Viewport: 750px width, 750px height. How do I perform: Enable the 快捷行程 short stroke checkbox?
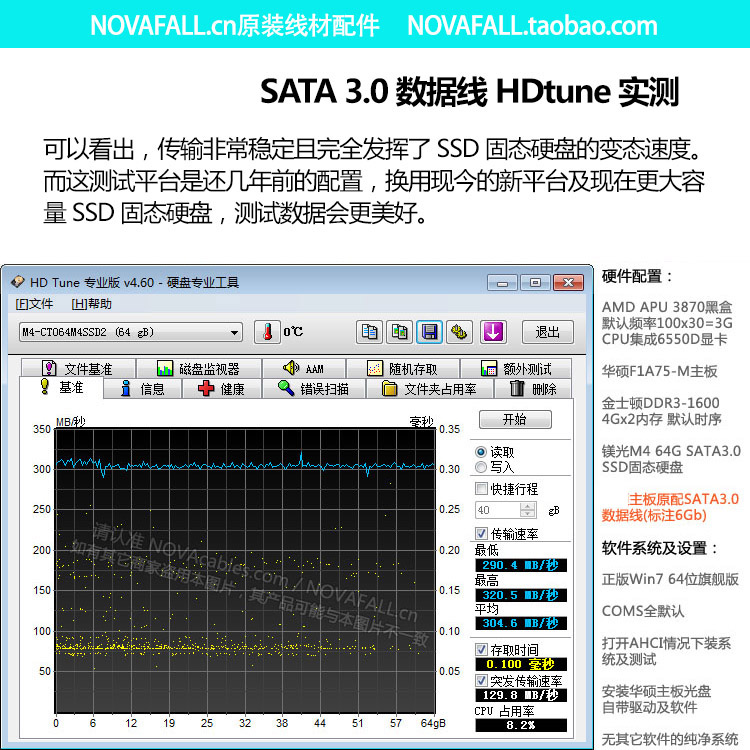pyautogui.click(x=481, y=488)
